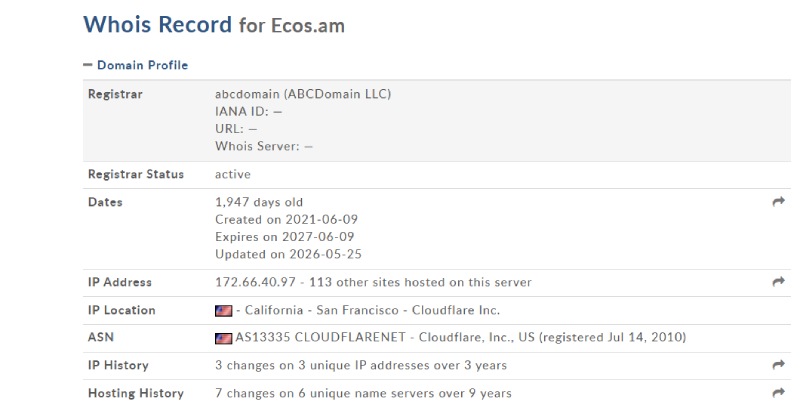Click 'Created on 2021-06-09' text
800x417 pixels.
[286, 219]
